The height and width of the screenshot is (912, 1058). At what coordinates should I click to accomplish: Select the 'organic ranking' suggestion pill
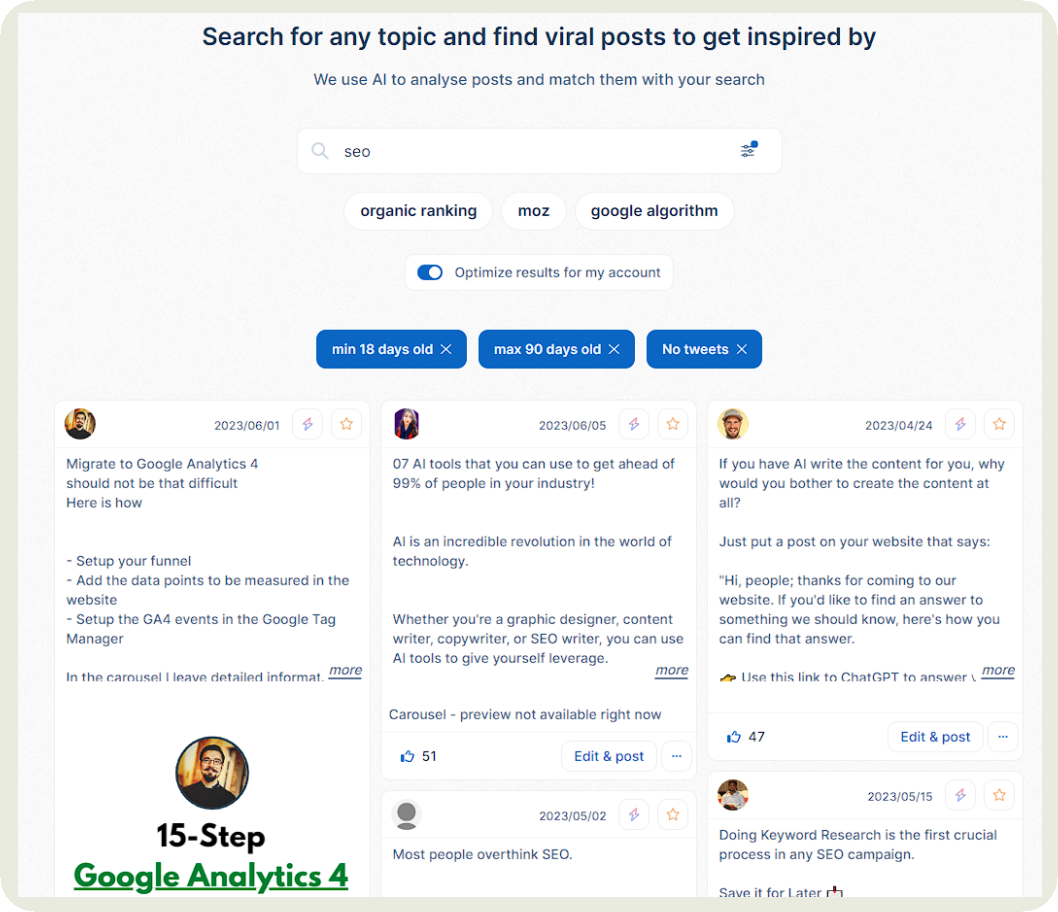[418, 210]
